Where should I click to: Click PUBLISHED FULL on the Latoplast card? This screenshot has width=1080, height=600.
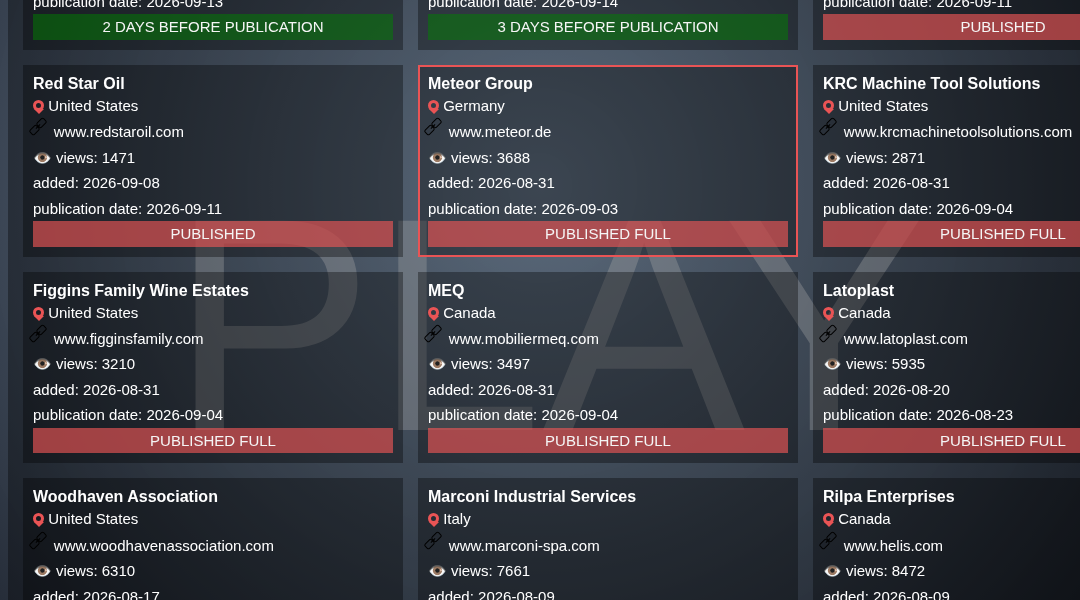[951, 441]
